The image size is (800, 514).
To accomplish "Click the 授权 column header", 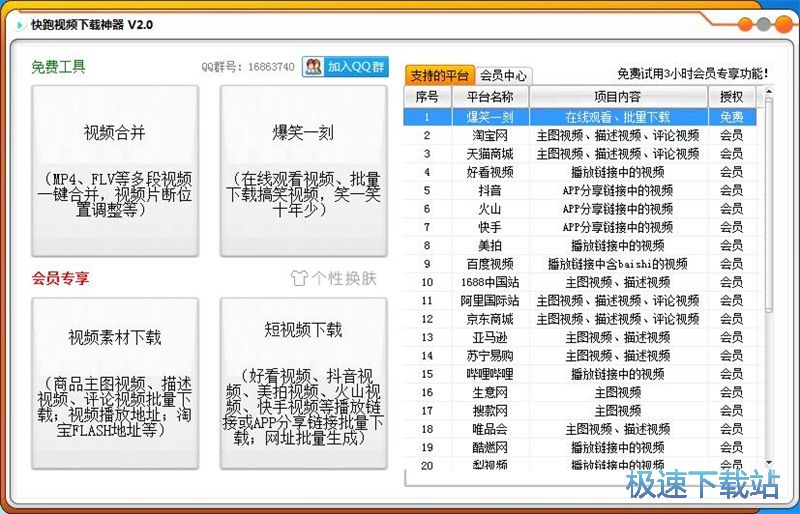I will [x=732, y=96].
